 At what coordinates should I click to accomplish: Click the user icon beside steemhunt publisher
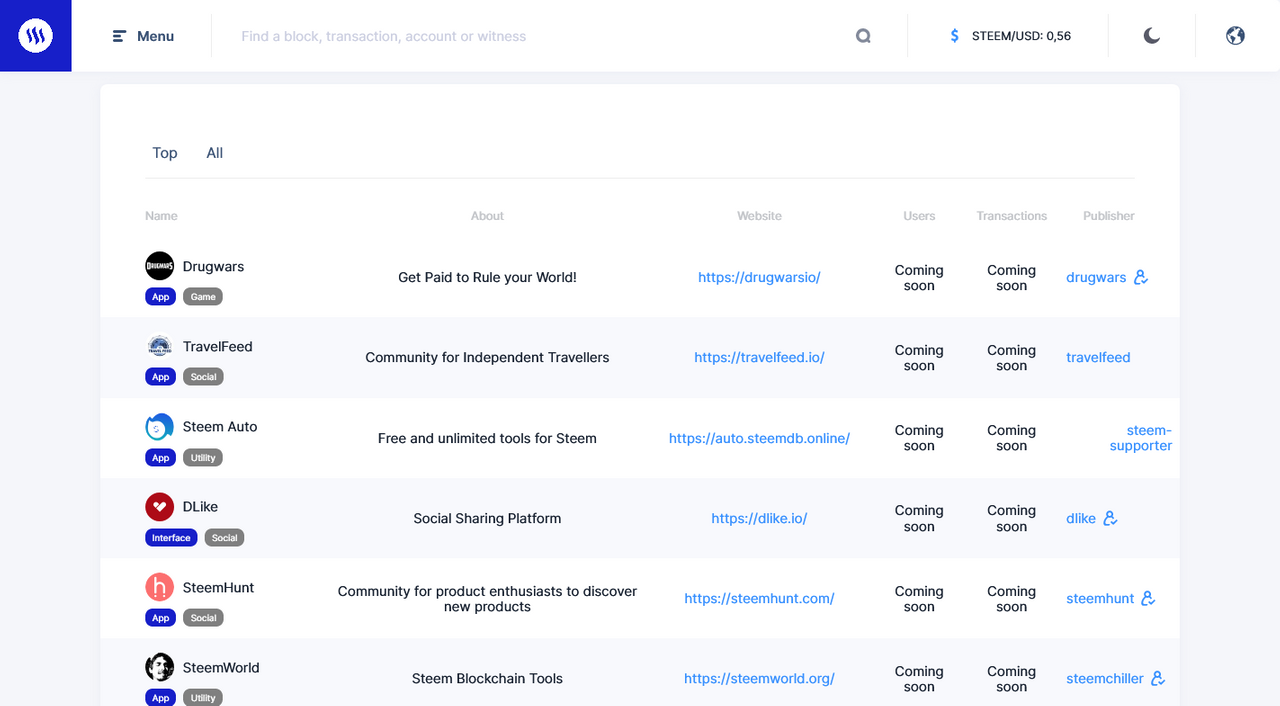pos(1148,598)
